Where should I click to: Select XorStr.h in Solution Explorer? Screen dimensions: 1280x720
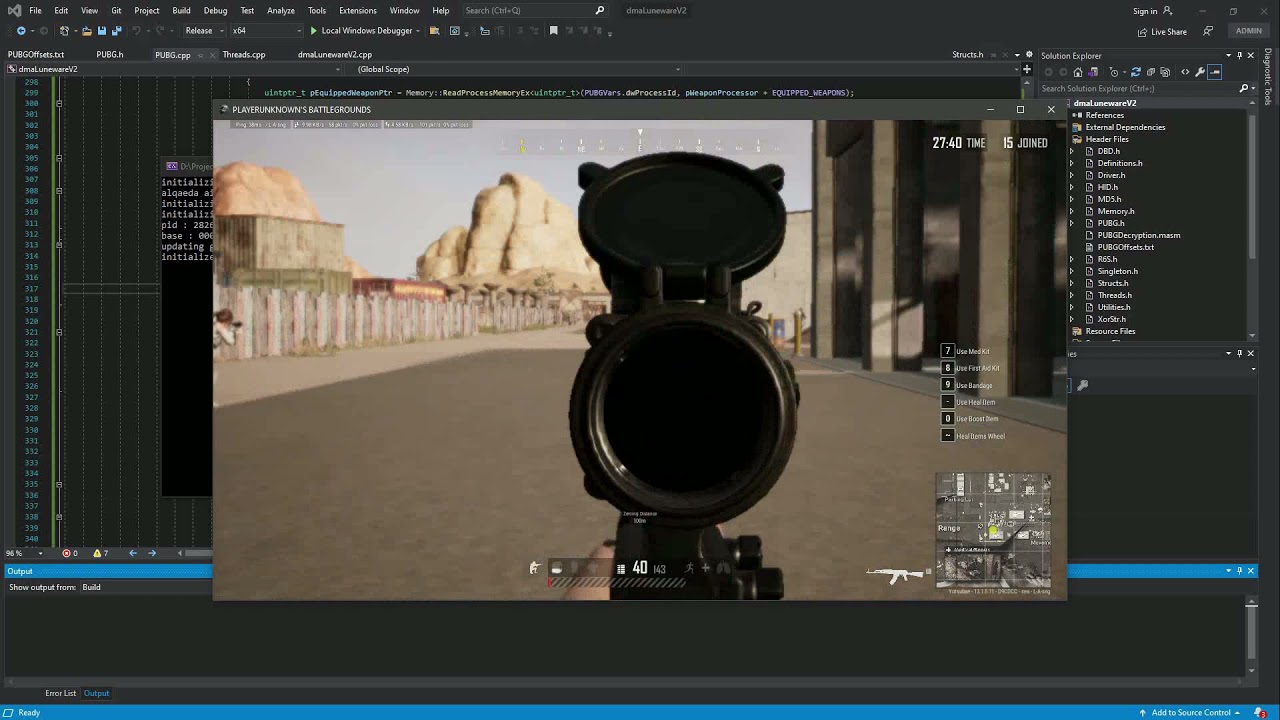coord(1111,319)
